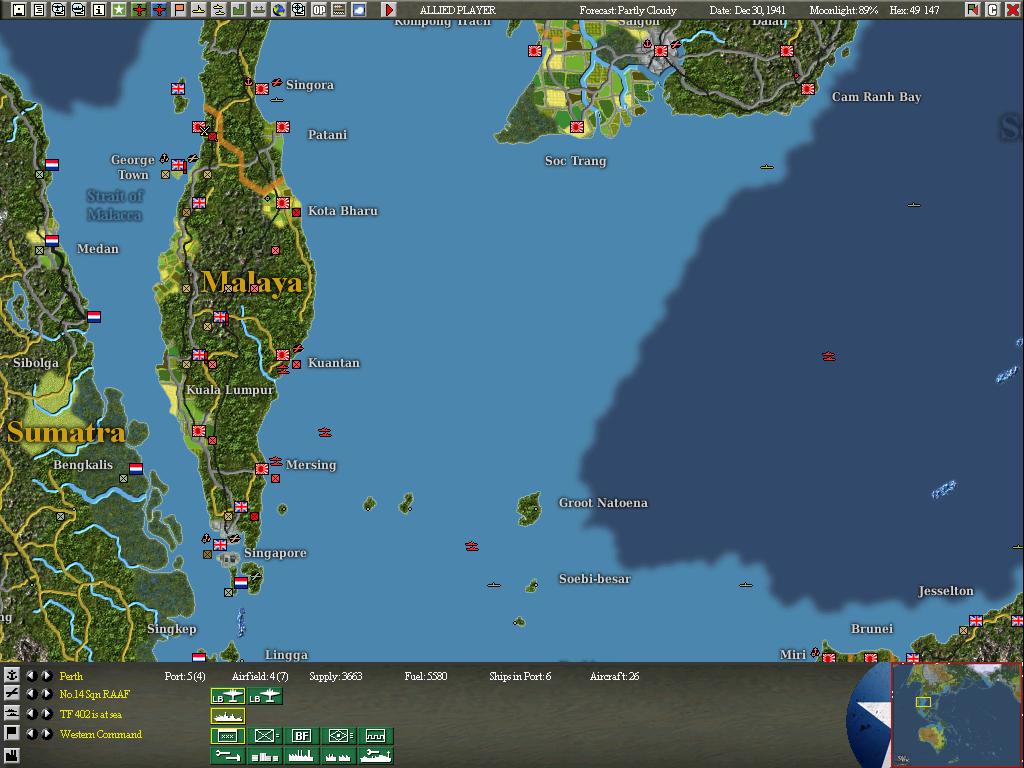Go to previous base before Perth
Screen dimensions: 1024x768
coord(31,676)
